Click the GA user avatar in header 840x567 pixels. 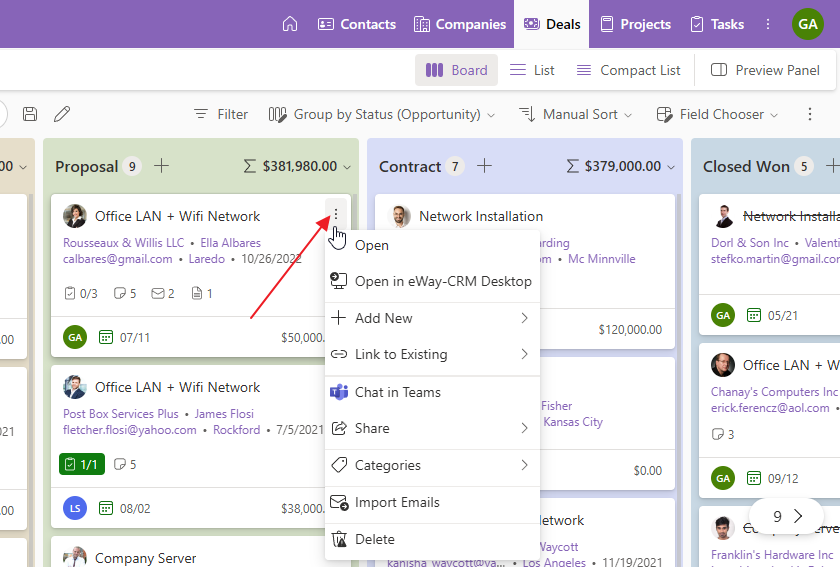808,24
